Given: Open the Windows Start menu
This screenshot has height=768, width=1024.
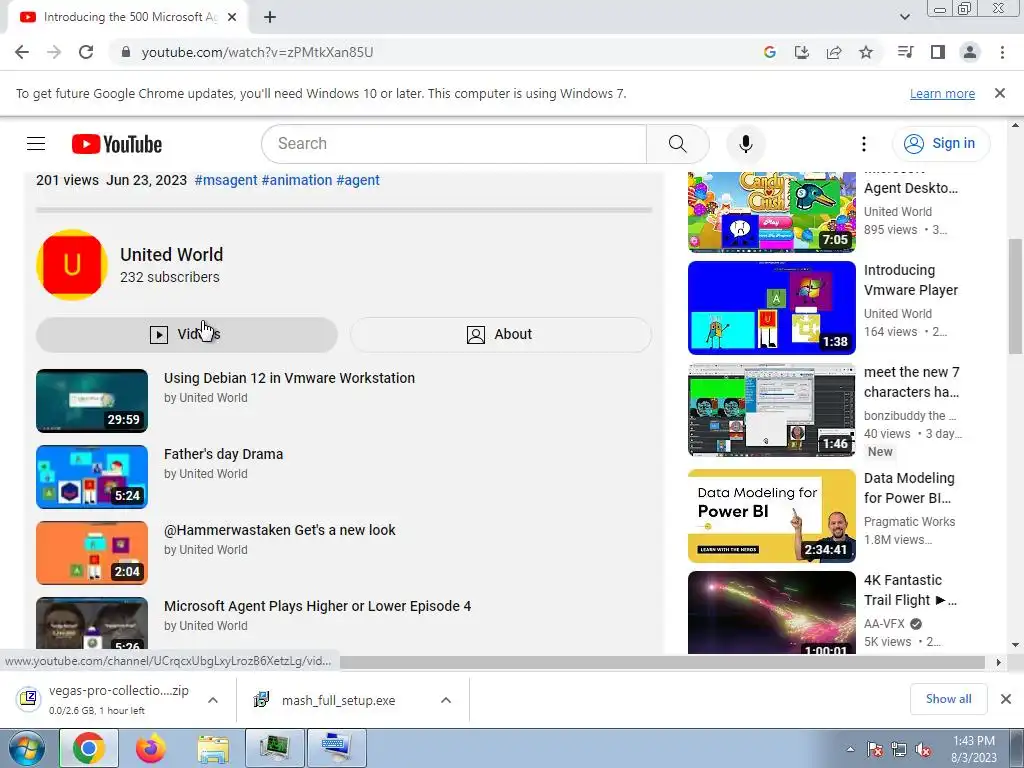Looking at the screenshot, I should coord(27,748).
